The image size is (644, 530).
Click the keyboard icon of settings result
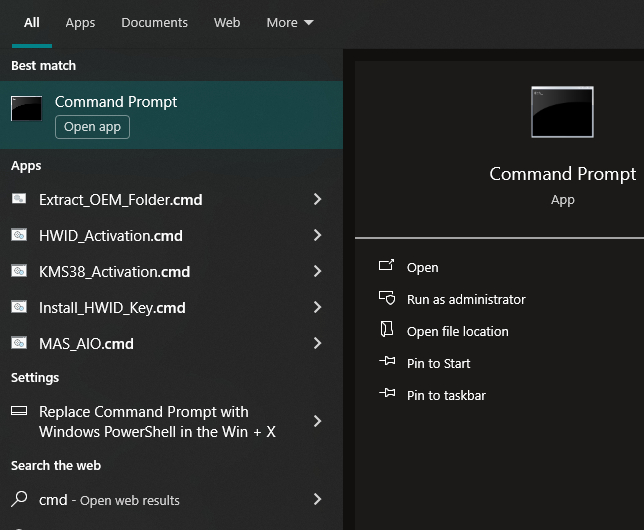pyautogui.click(x=19, y=410)
